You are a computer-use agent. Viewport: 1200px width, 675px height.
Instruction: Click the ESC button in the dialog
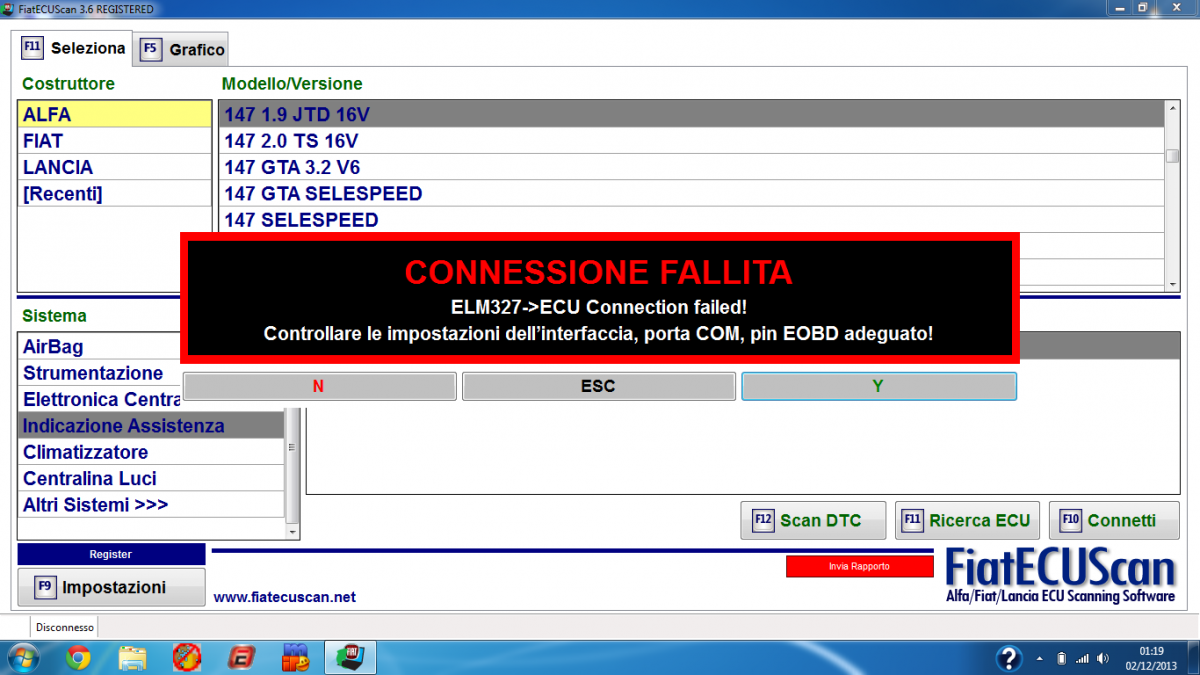click(x=598, y=386)
